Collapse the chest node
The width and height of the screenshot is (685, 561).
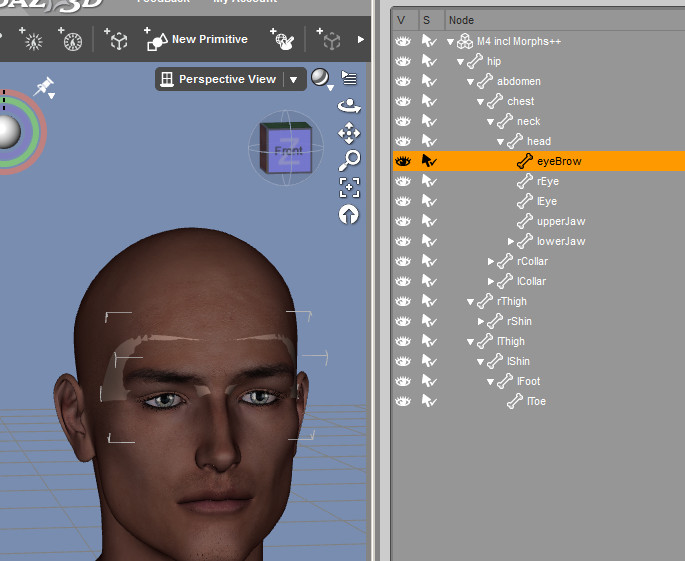[480, 102]
